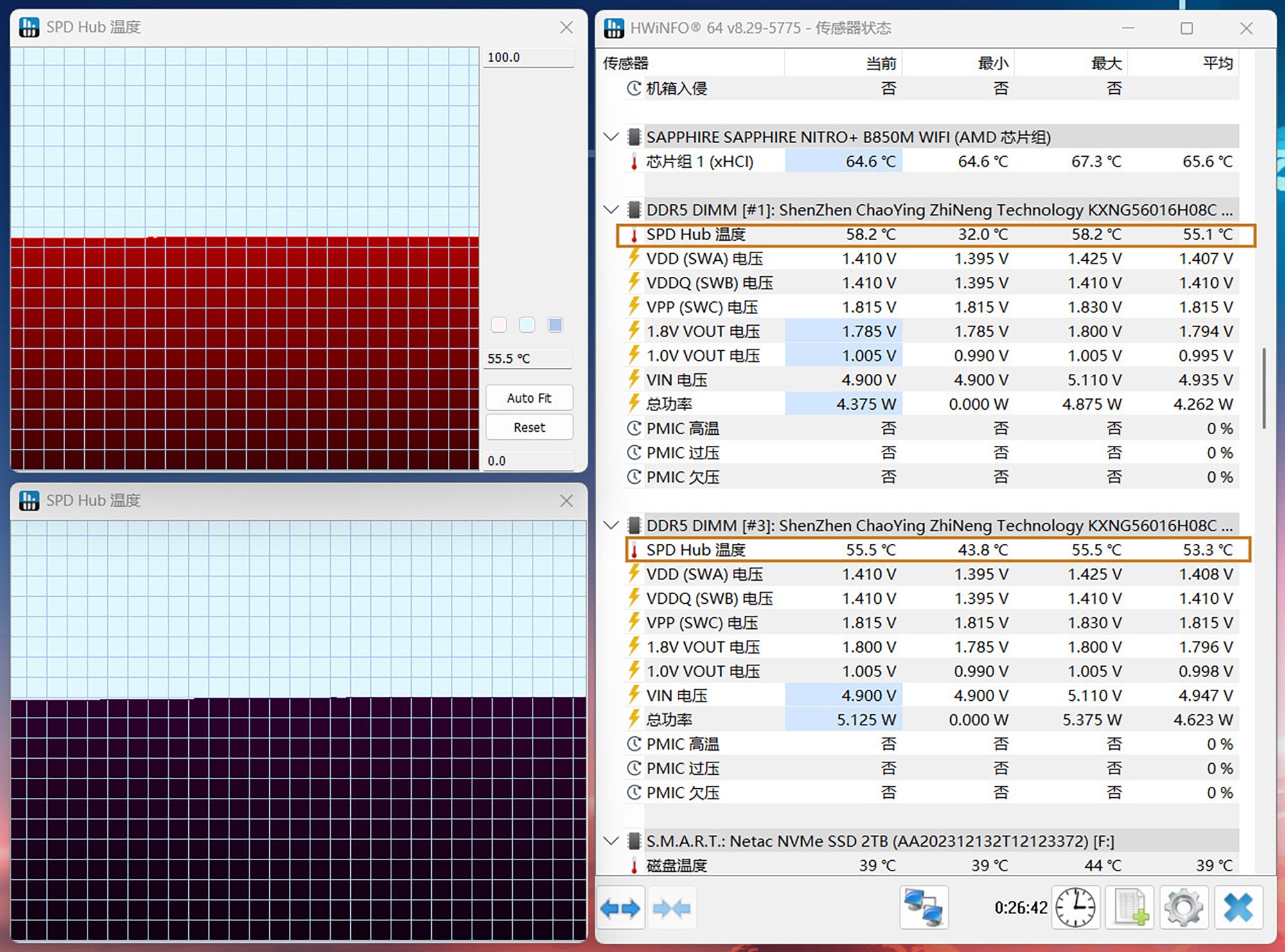This screenshot has height=952, width=1285.
Task: Collapse the DDR5 DIMM [#1] group
Action: pyautogui.click(x=611, y=209)
